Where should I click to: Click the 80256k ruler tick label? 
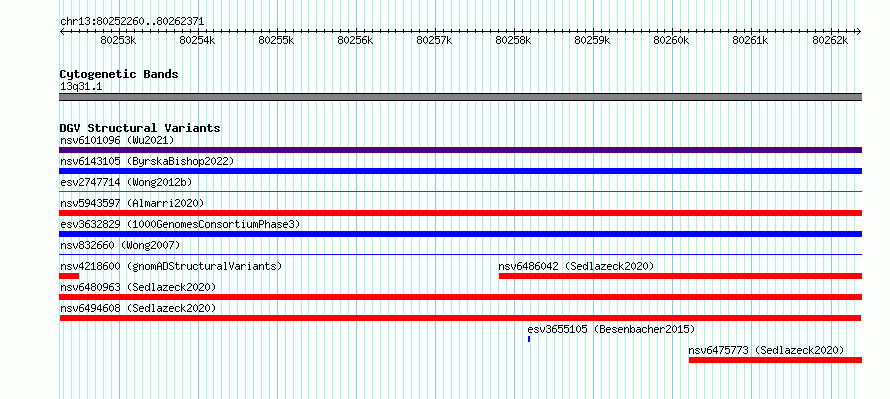pos(355,40)
